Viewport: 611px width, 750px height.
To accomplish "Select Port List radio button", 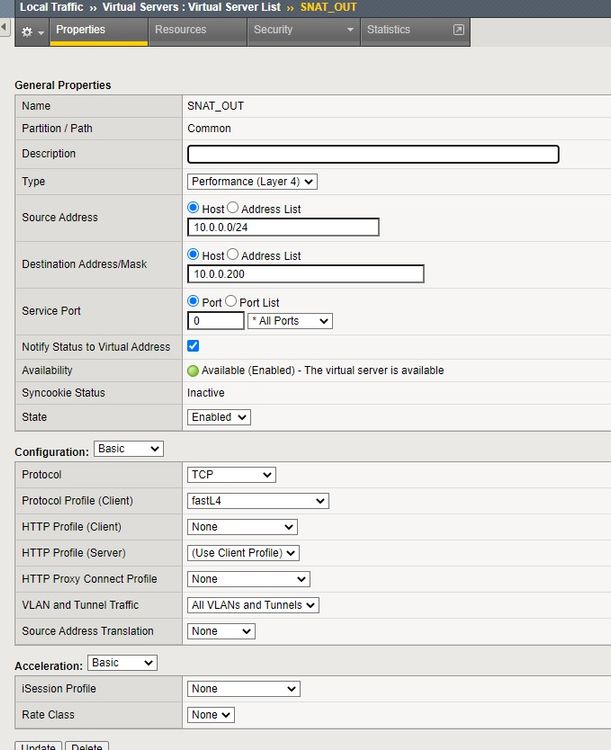I will tap(231, 301).
